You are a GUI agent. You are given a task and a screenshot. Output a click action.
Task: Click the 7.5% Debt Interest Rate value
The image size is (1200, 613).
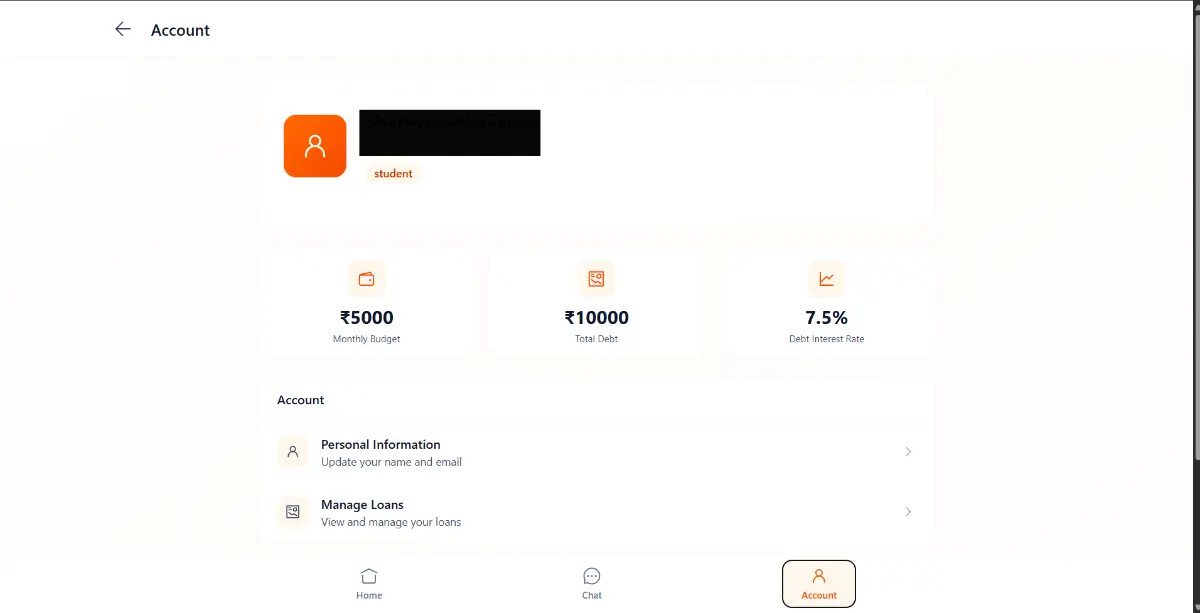(x=826, y=317)
